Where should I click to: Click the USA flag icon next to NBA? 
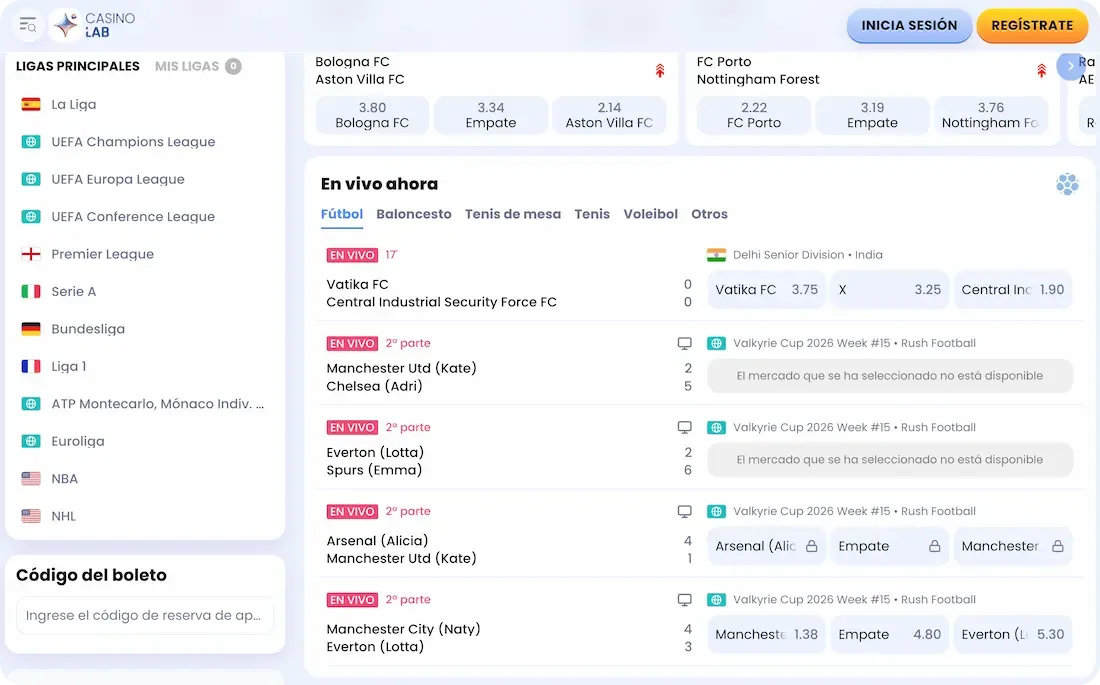(x=31, y=479)
